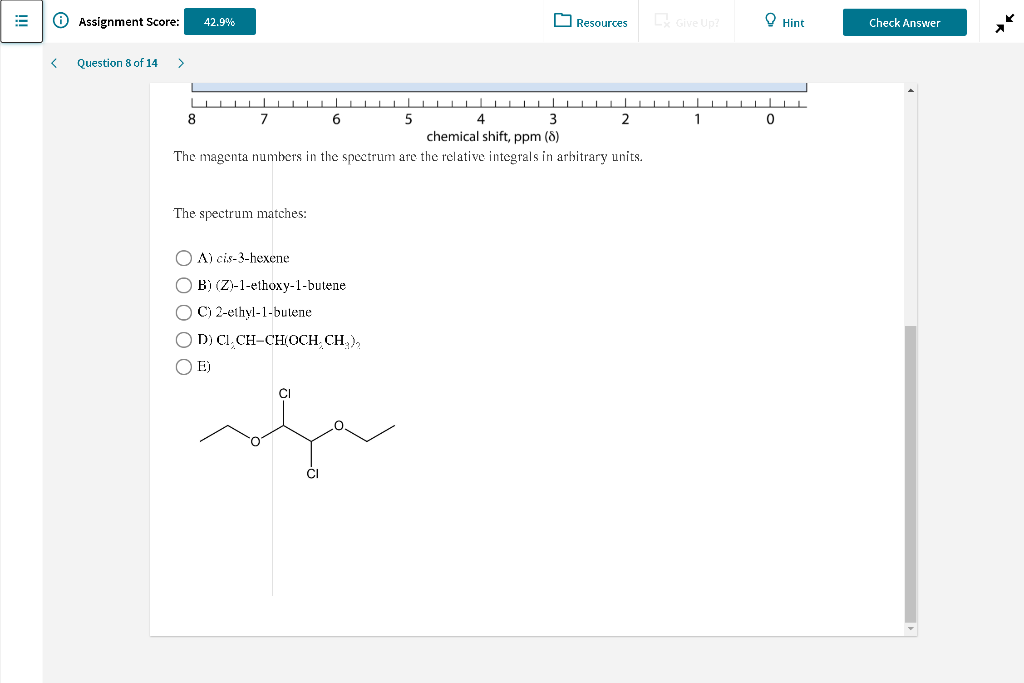Image resolution: width=1024 pixels, height=683 pixels.
Task: Select answer choice A, cis-3-hexene
Action: tap(184, 258)
